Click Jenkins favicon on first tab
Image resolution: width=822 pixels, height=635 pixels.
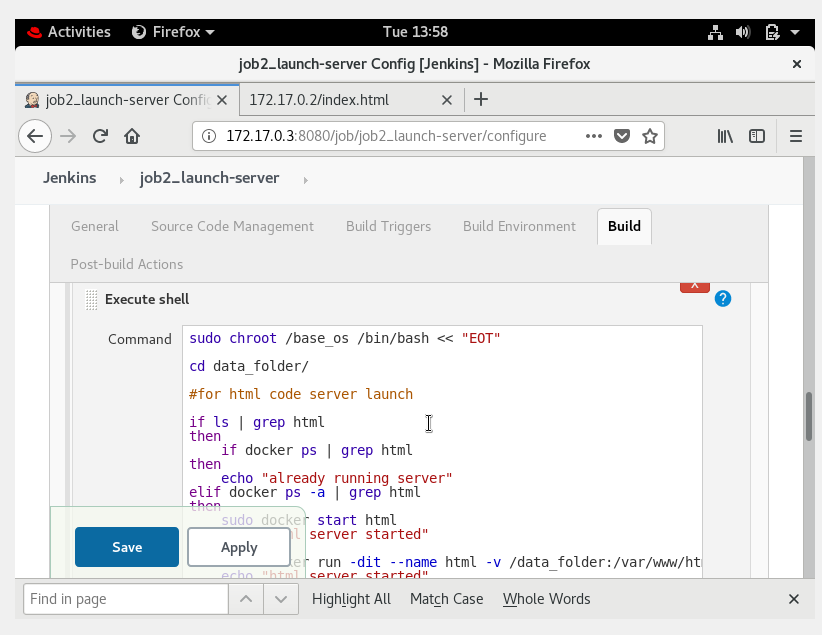(32, 100)
